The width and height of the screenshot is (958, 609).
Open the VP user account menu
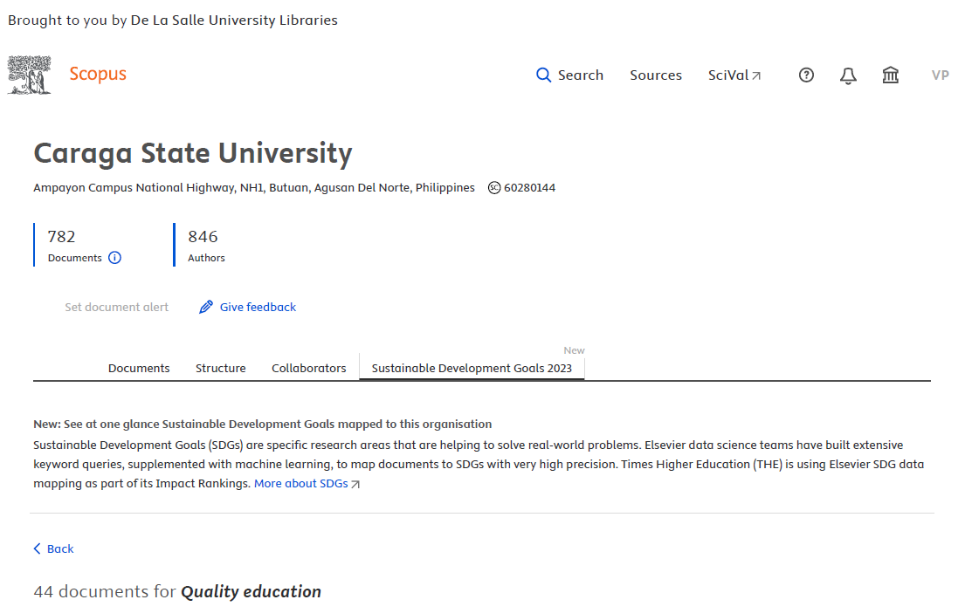[939, 75]
